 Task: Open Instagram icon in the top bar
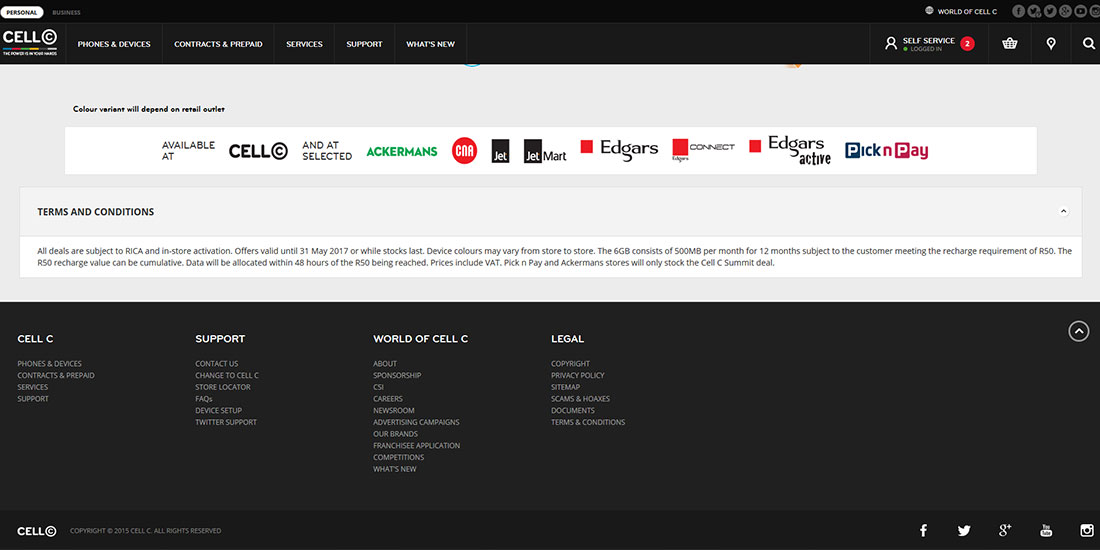pos(1096,11)
